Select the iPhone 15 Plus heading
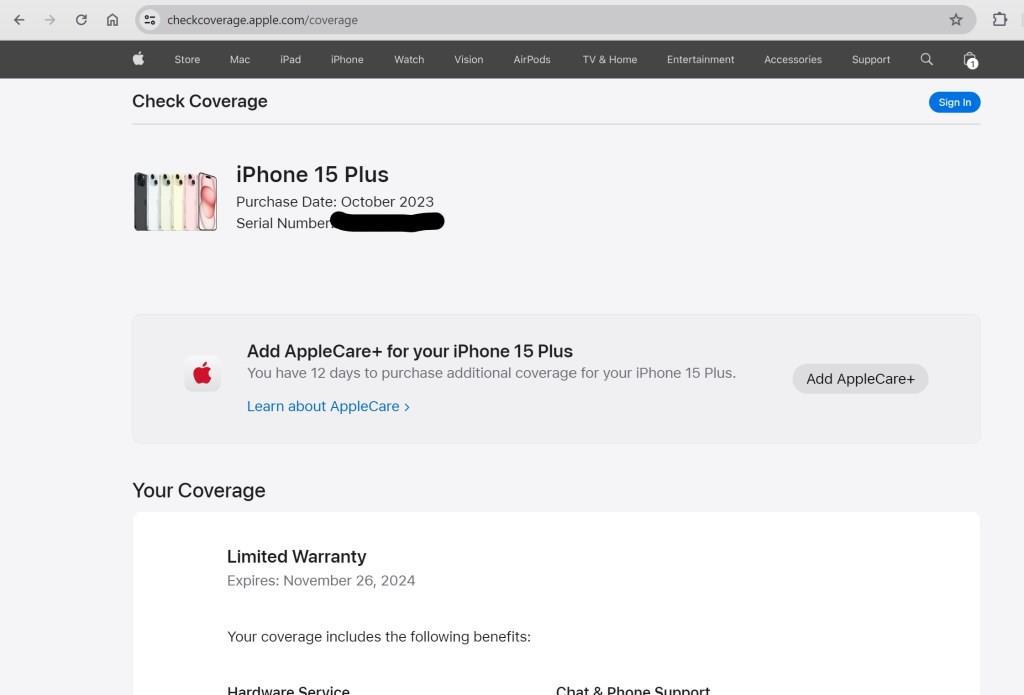1024x695 pixels. (x=312, y=174)
